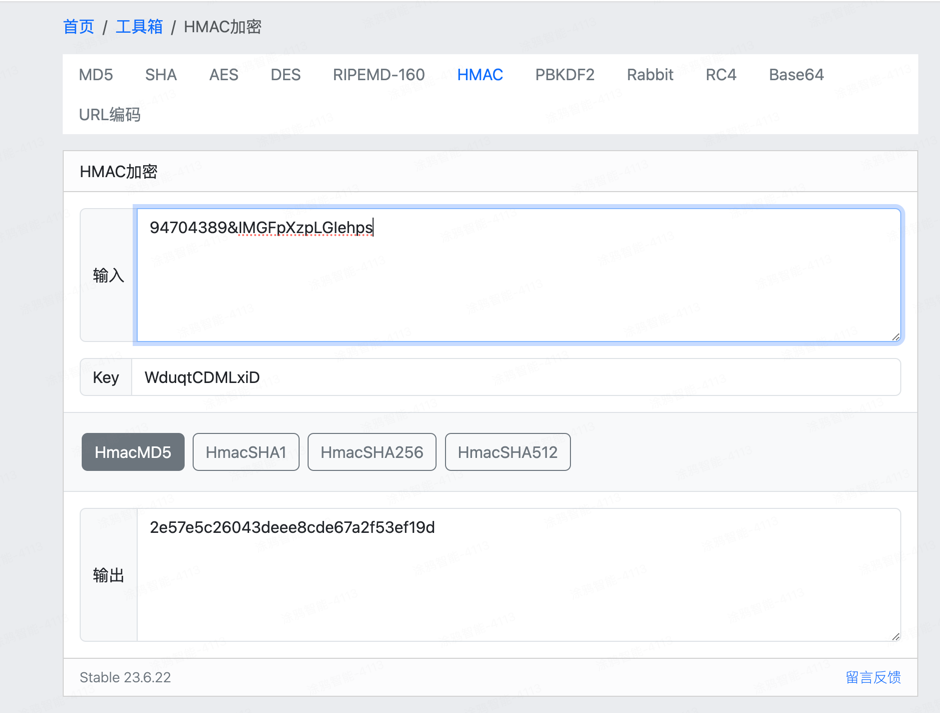Switch to the PBKDF2 tab

point(564,74)
